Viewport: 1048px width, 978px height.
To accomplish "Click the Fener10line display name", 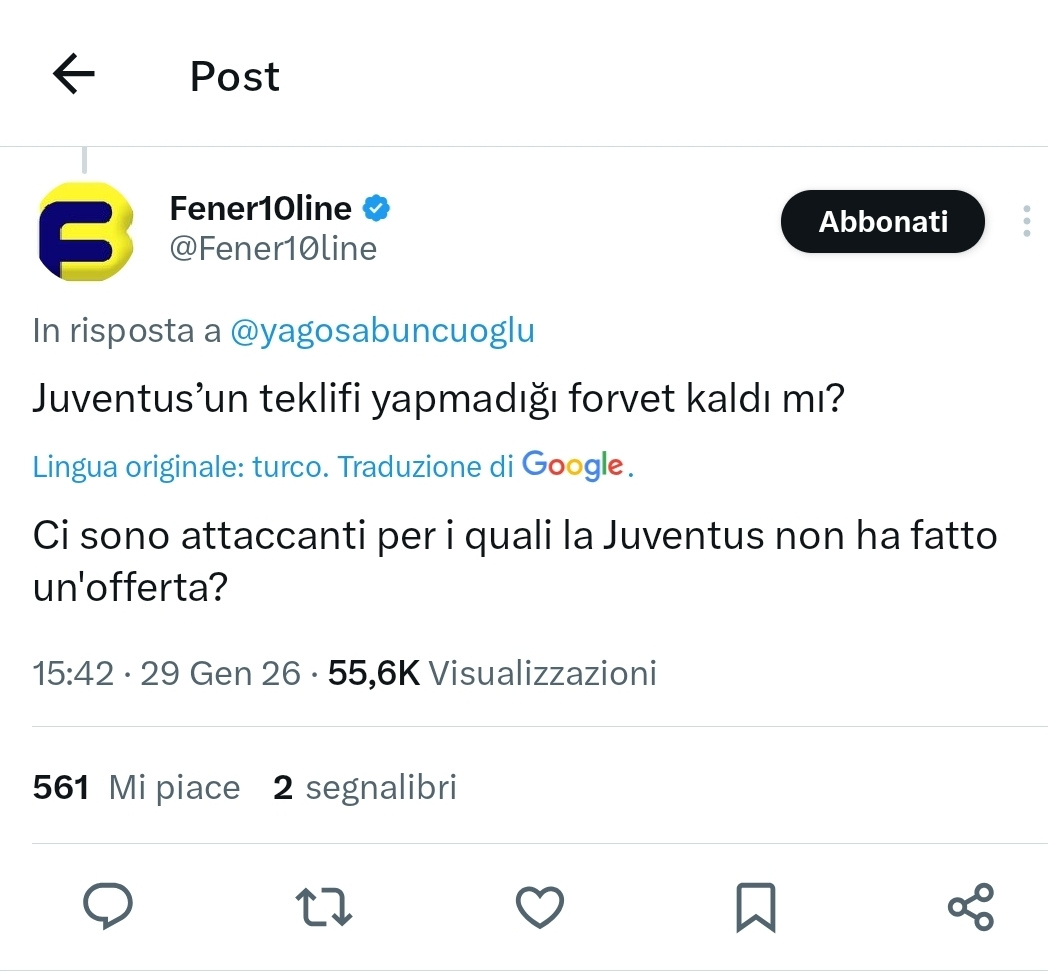I will point(261,209).
